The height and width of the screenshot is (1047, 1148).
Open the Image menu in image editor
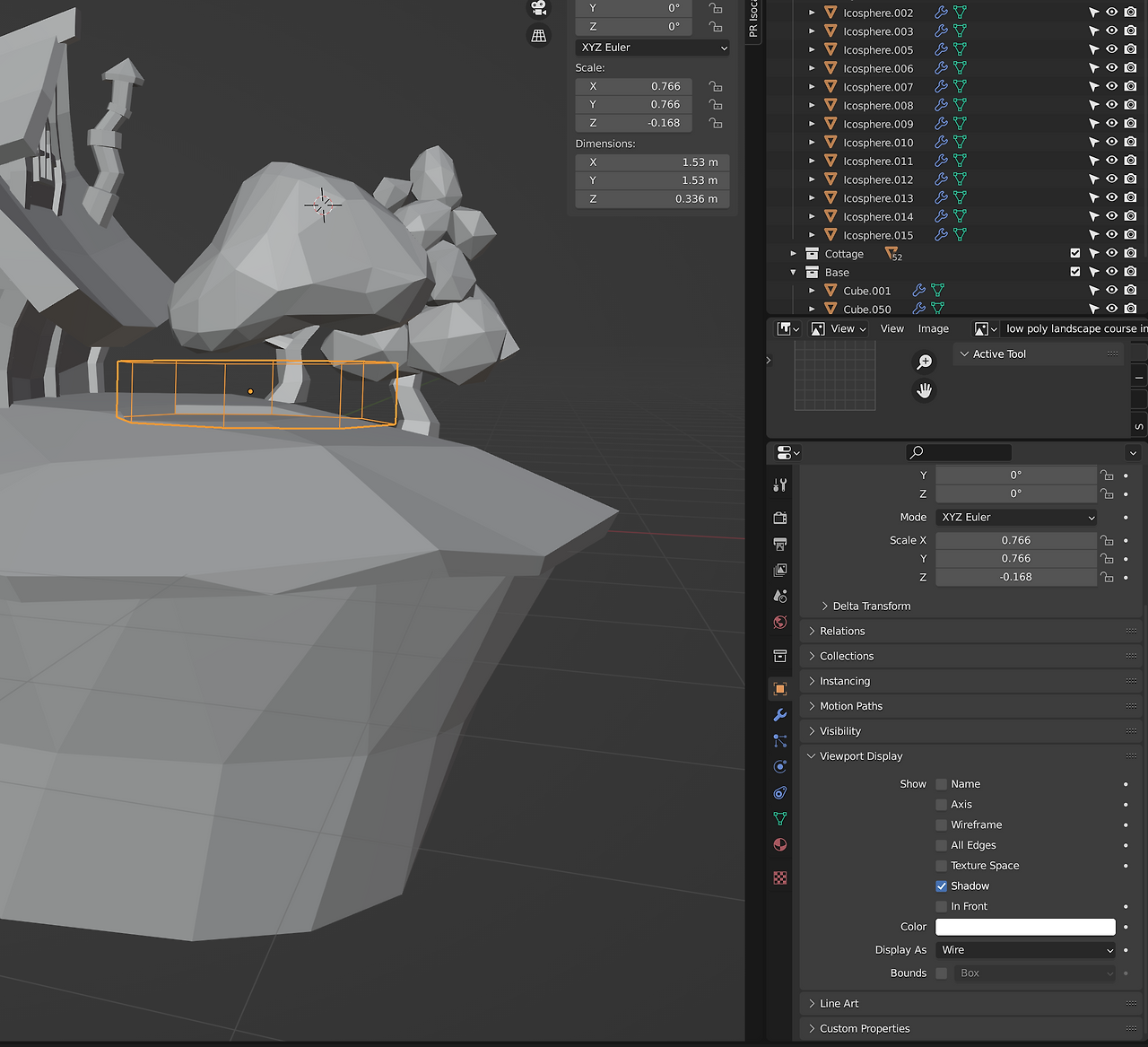933,329
